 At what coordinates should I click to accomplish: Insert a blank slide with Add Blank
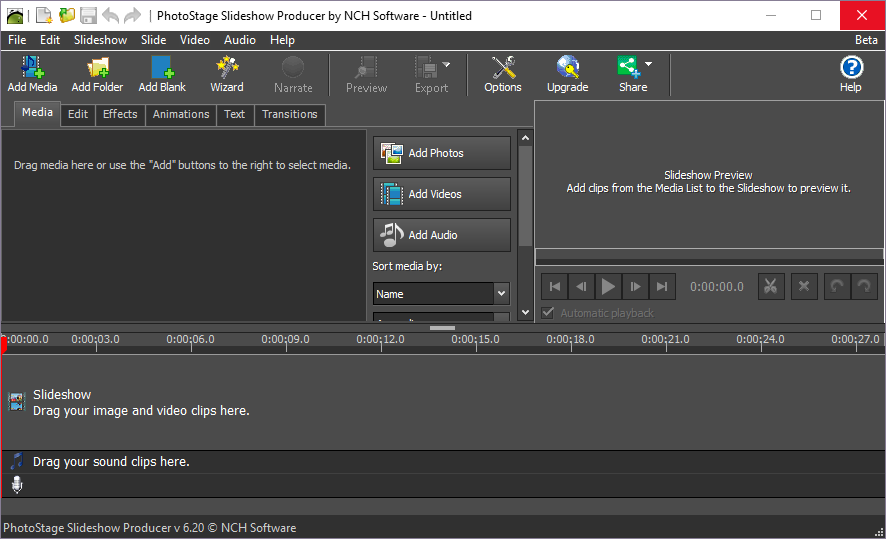coord(161,68)
